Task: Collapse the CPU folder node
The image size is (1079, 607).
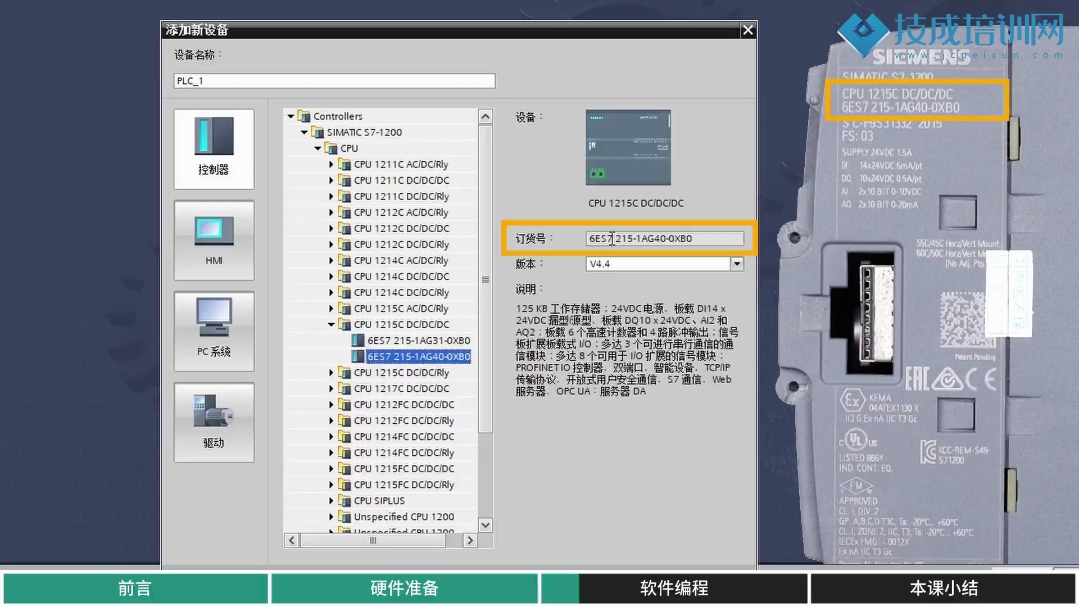Action: [x=318, y=148]
